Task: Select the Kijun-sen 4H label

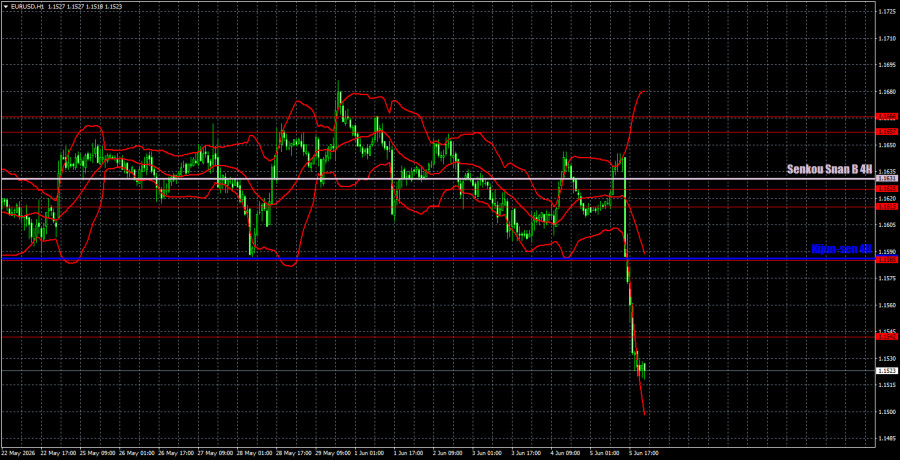Action: (841, 249)
